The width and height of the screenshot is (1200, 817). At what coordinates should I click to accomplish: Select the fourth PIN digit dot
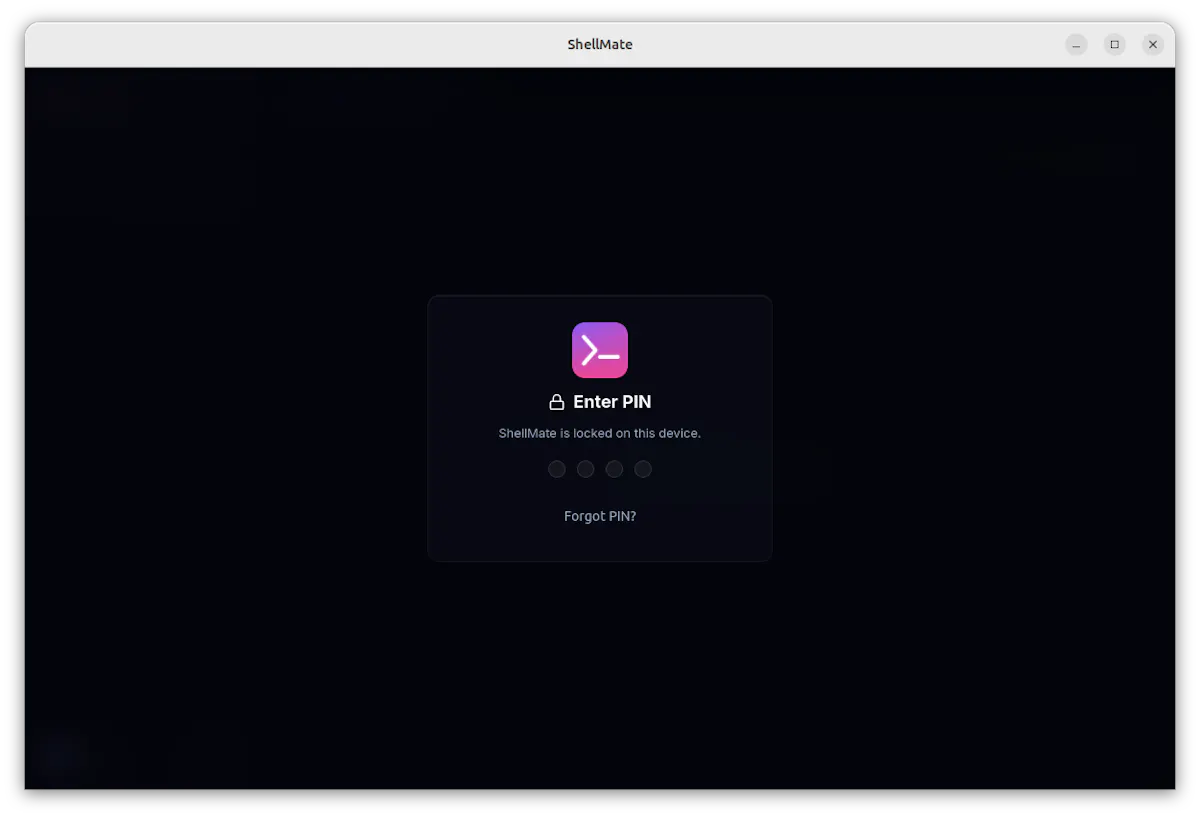click(x=643, y=469)
